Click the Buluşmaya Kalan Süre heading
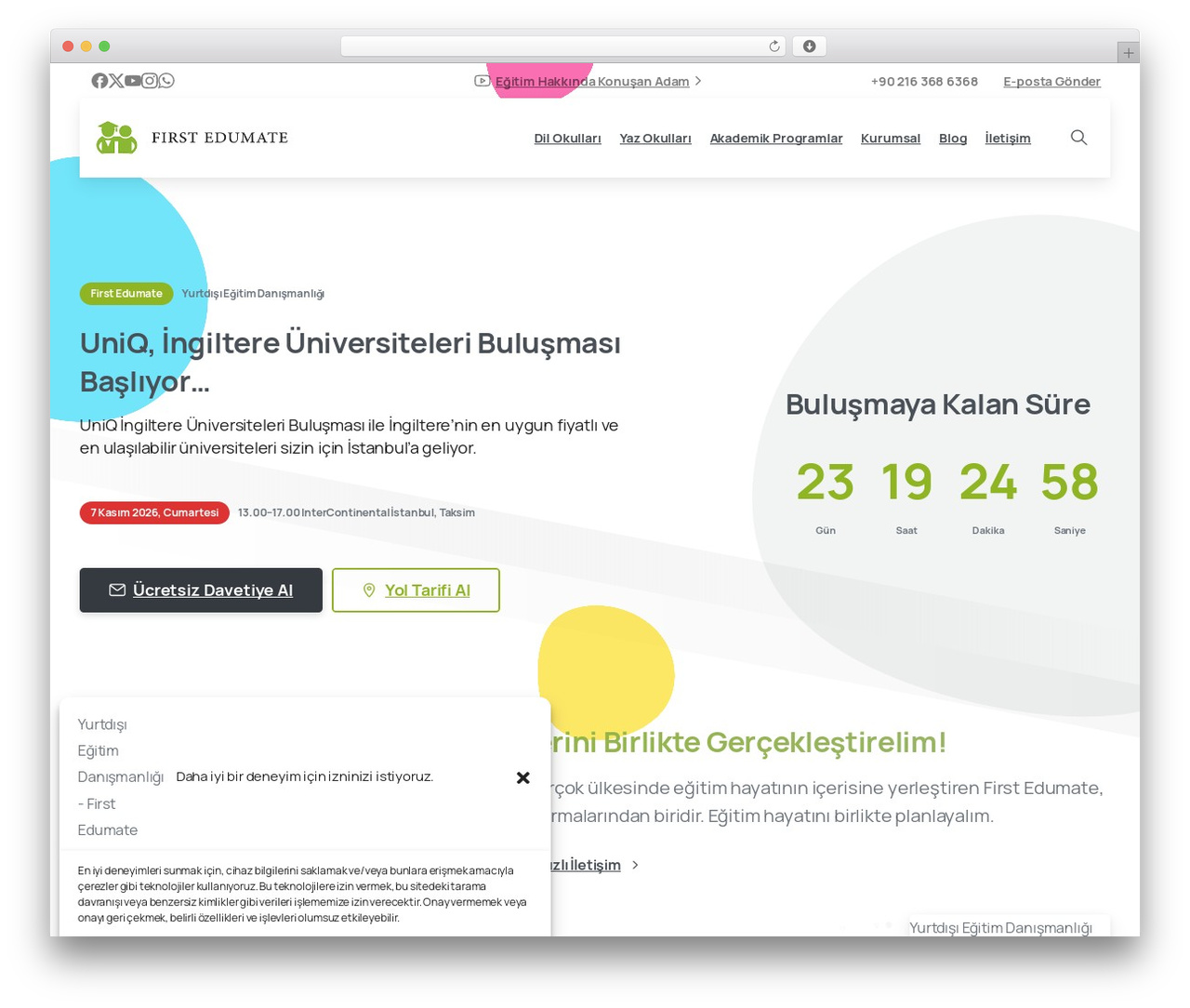Viewport: 1190px width, 1008px height. [938, 405]
